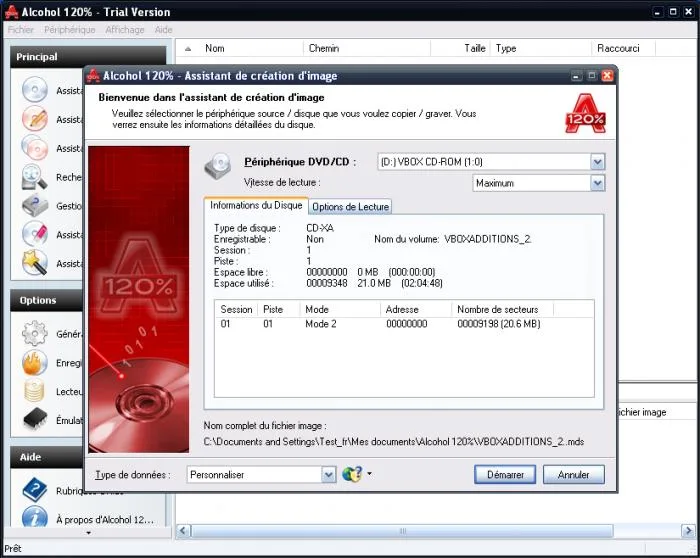Screen dimensions: 700x558
Task: Open the Type de données dropdown
Action: tap(329, 475)
